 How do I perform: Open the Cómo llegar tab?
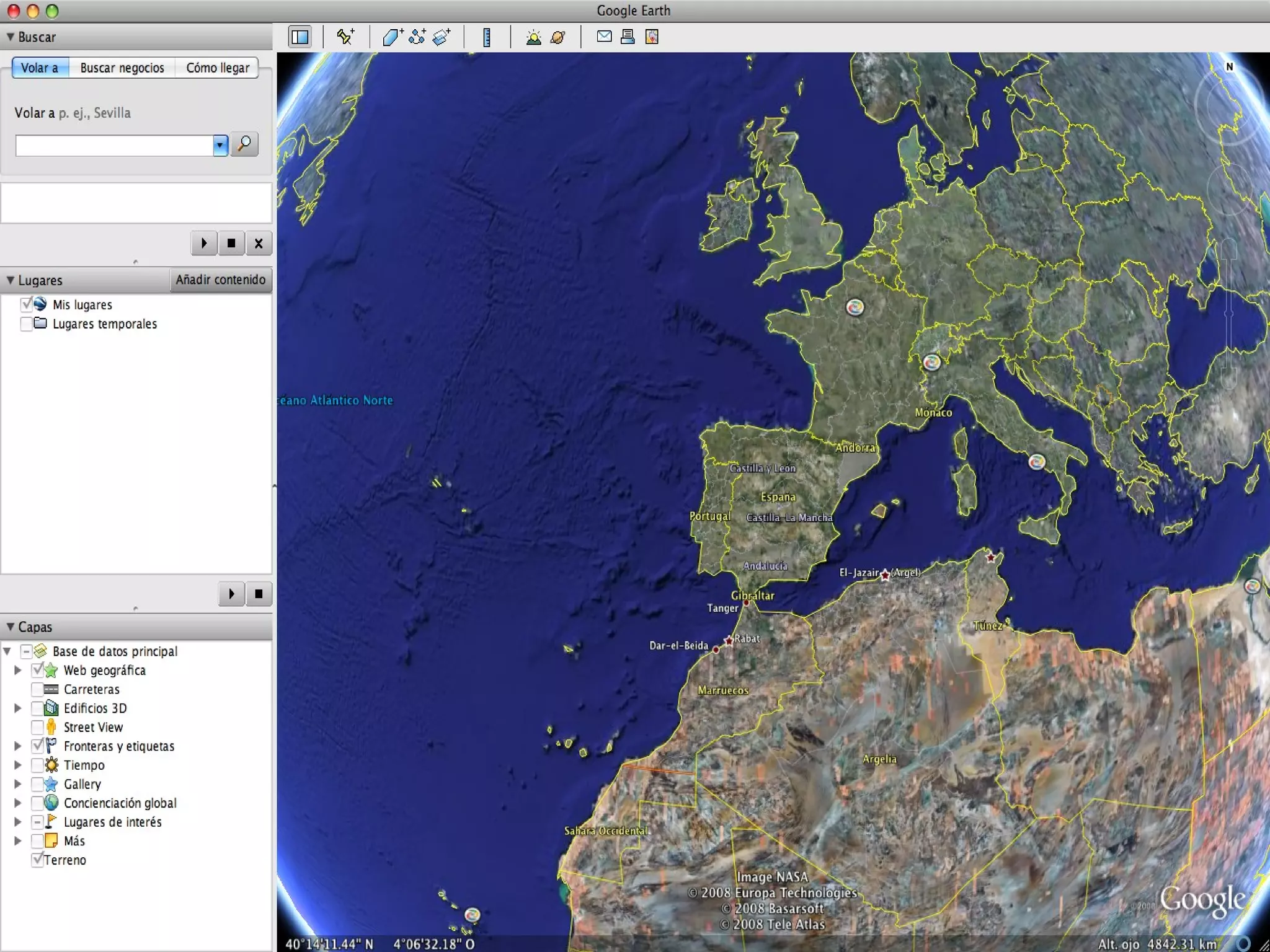tap(218, 68)
